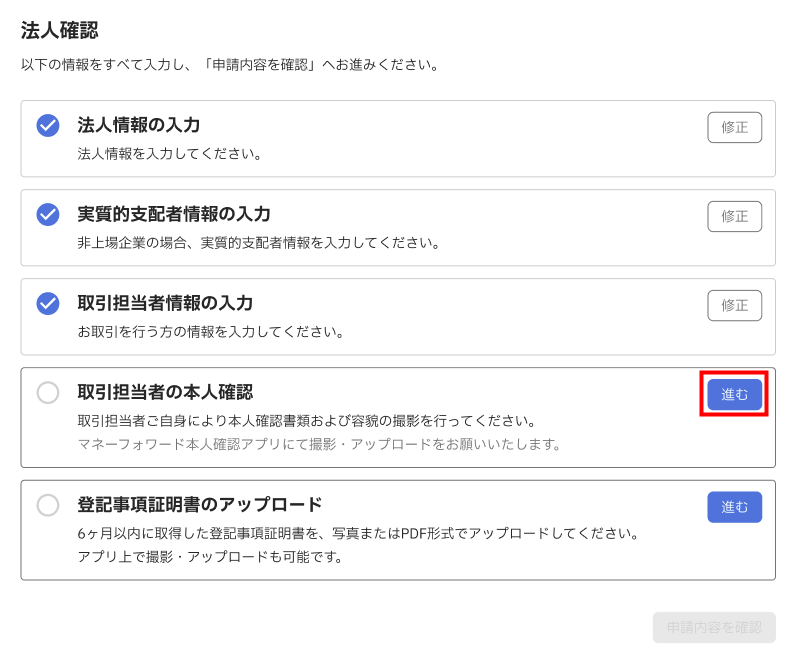Click the checkmark icon beside 法人情報の入力
Viewport: 794px width, 666px height.
click(48, 125)
